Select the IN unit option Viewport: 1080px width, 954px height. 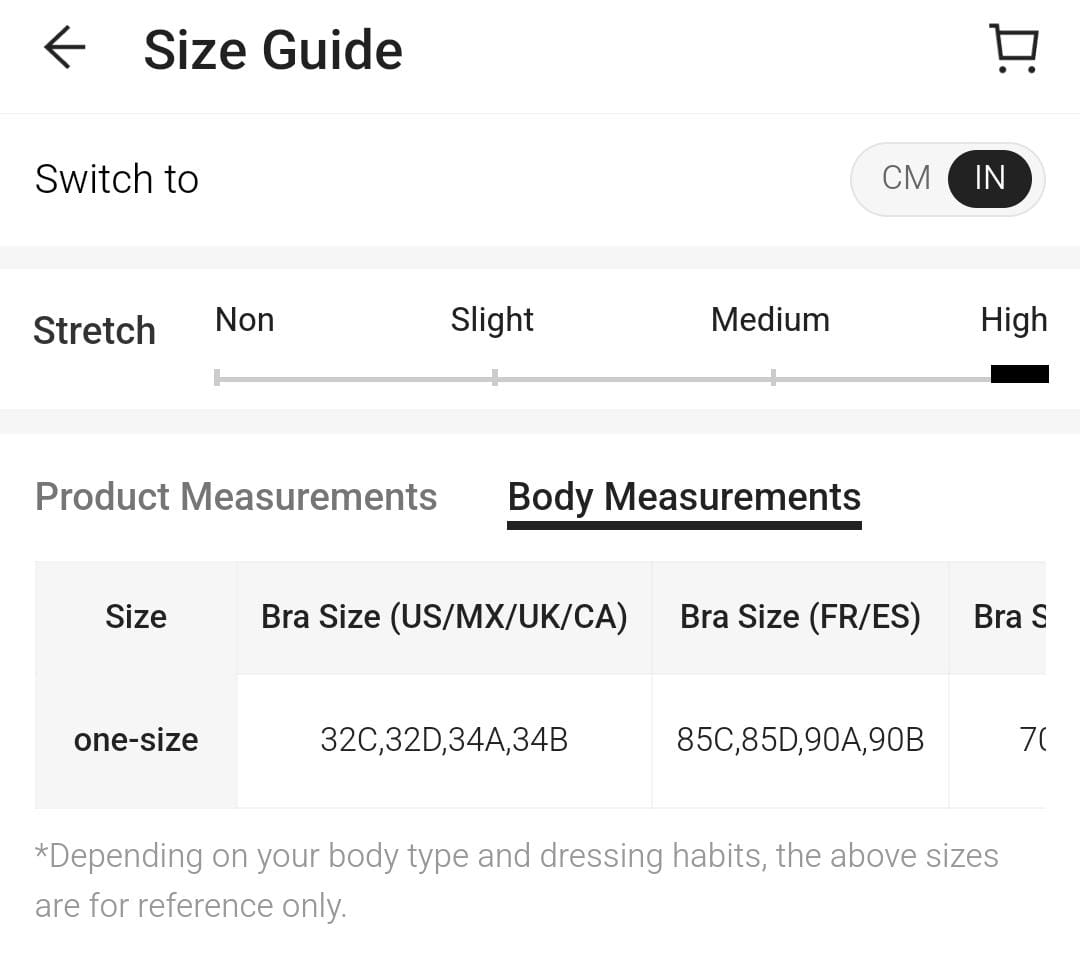point(989,178)
